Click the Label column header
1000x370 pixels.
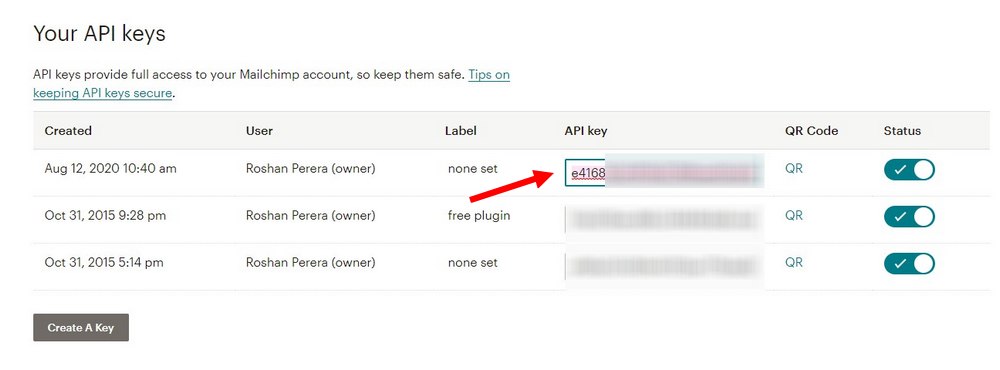(461, 131)
